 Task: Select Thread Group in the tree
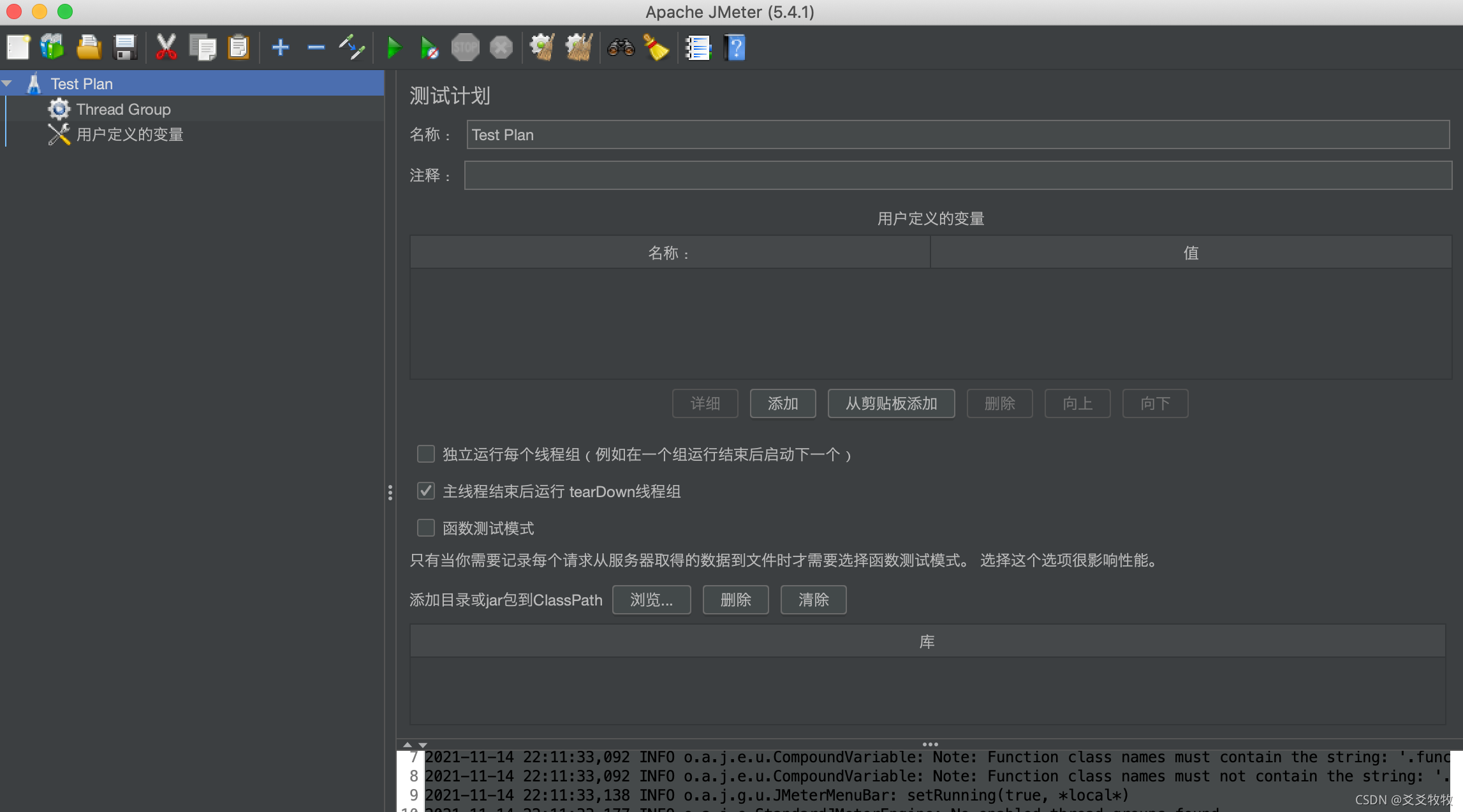(123, 110)
